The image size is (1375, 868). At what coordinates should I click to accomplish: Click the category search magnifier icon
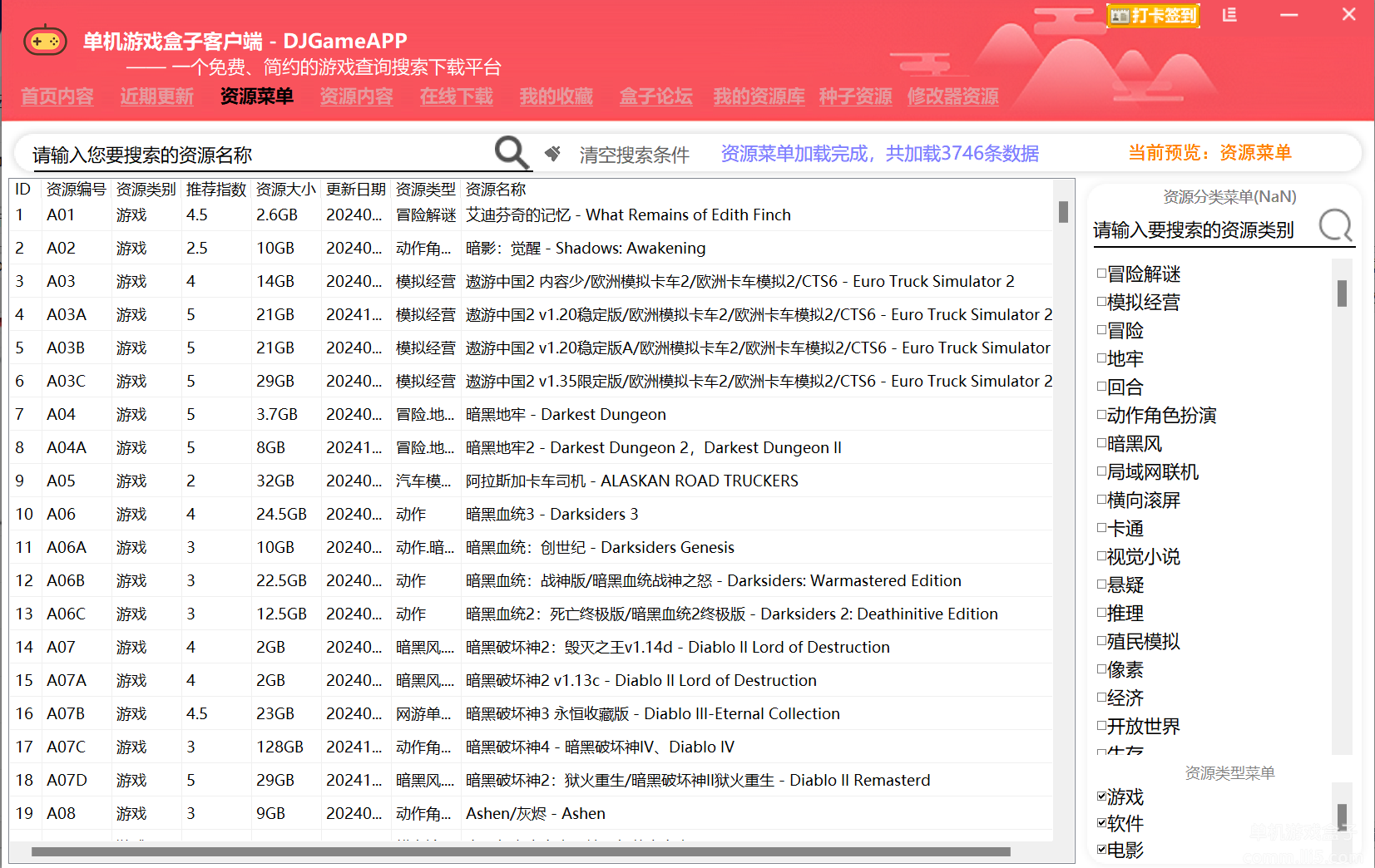[1336, 225]
